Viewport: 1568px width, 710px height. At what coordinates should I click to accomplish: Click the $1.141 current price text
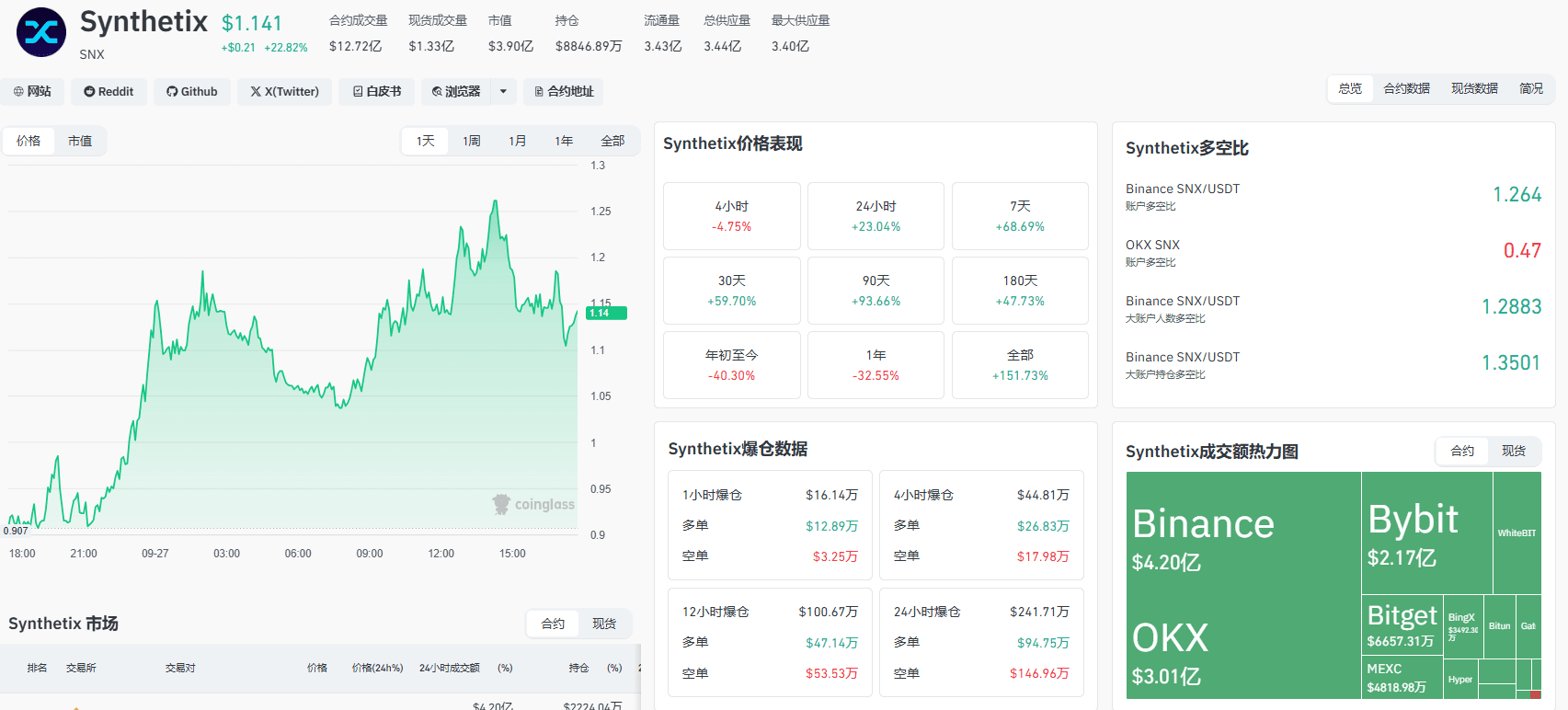252,23
